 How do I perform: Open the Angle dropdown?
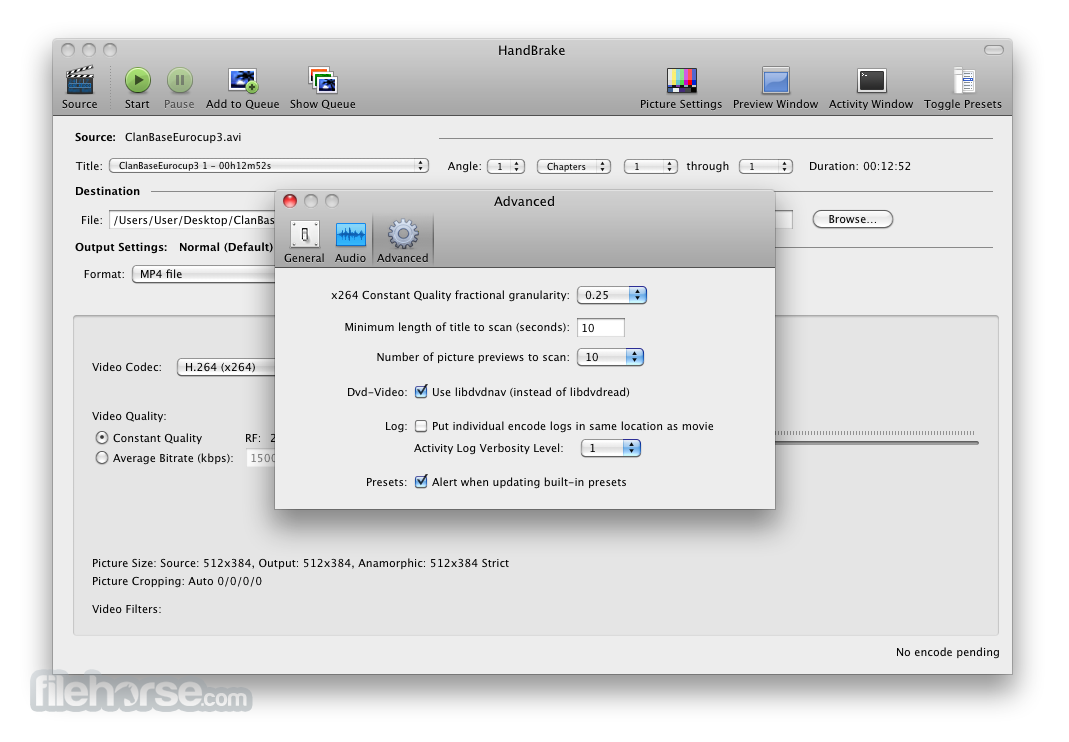tap(506, 166)
